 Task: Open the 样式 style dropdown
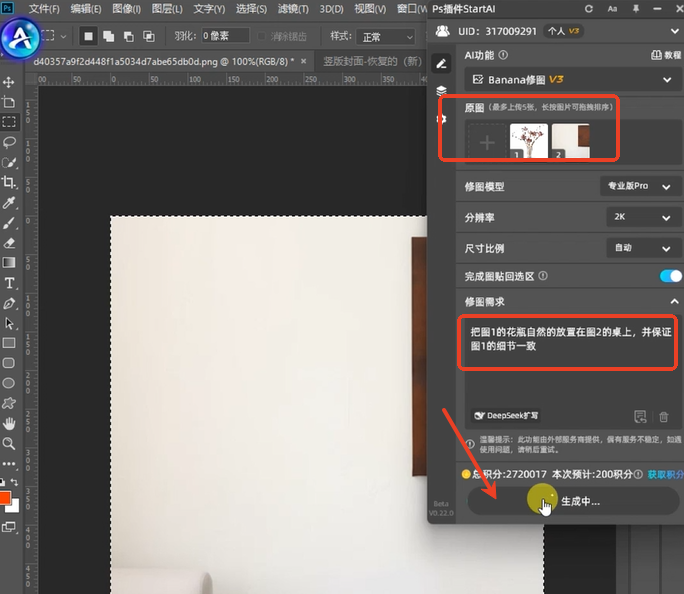click(x=385, y=37)
